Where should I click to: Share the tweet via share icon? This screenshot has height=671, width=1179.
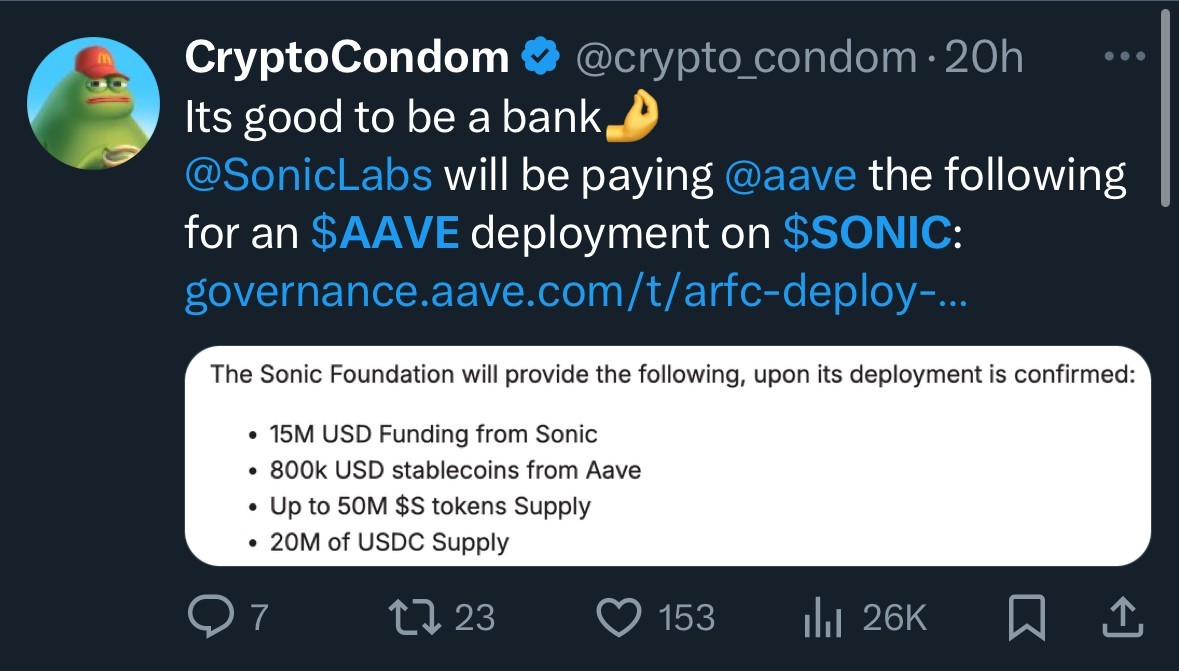[x=1120, y=617]
